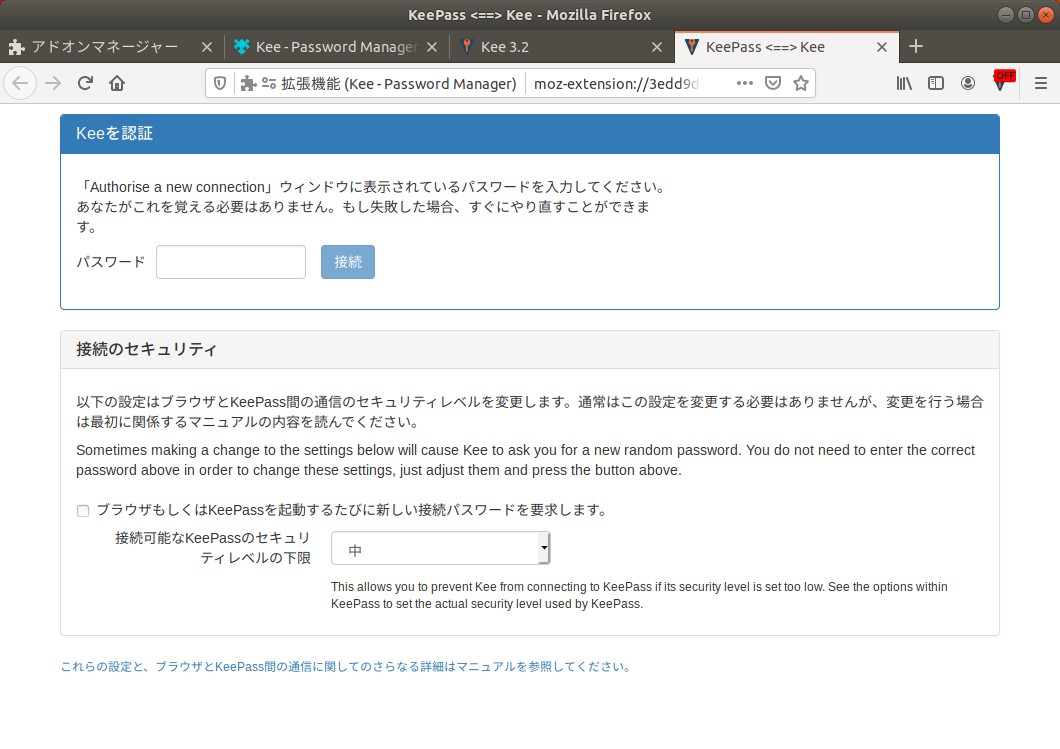Click the tracking protection shield icon
Viewport: 1060px width, 749px height.
[x=221, y=84]
